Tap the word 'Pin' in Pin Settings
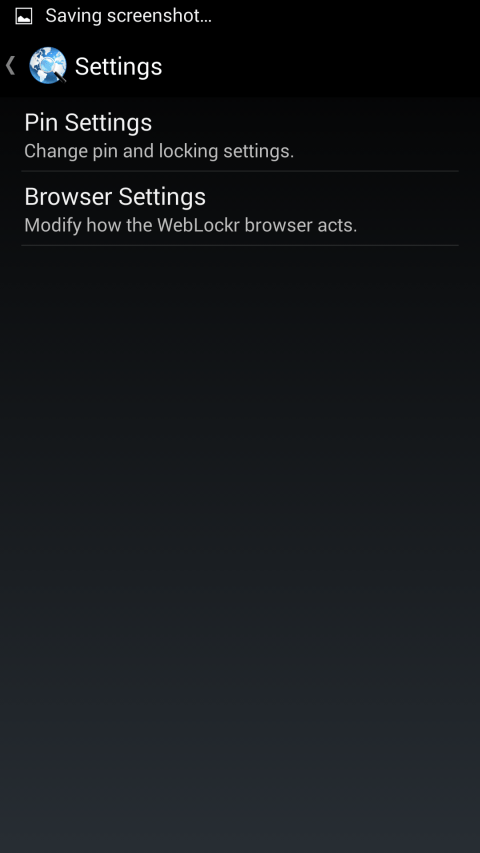Viewport: 480px width, 853px height. point(42,122)
